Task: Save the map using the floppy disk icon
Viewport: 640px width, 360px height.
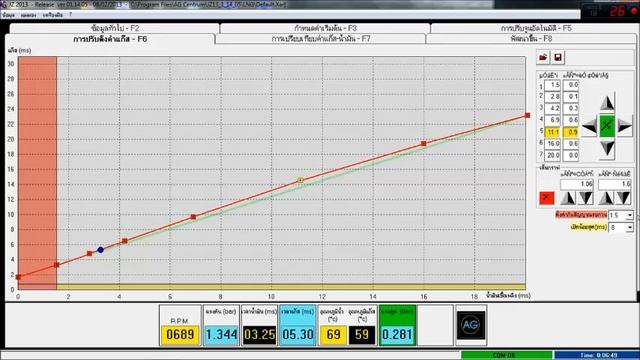Action: [x=558, y=58]
